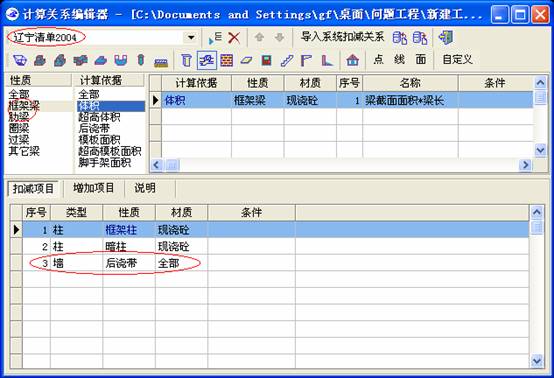Open the 辽宁清单2004 dropdown arrow
Image resolution: width=554 pixels, height=378 pixels.
pyautogui.click(x=191, y=37)
